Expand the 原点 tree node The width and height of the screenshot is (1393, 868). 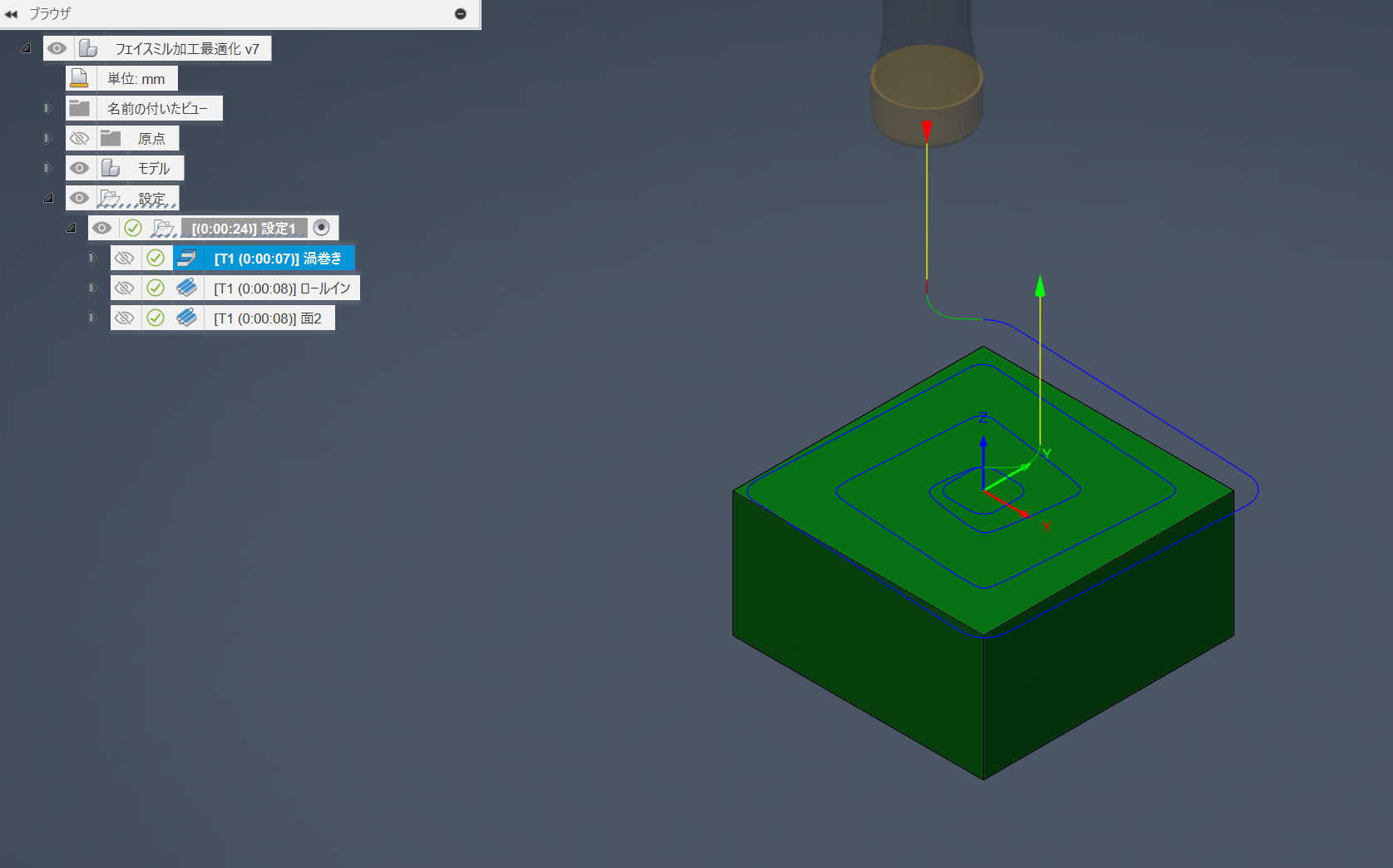pos(47,137)
